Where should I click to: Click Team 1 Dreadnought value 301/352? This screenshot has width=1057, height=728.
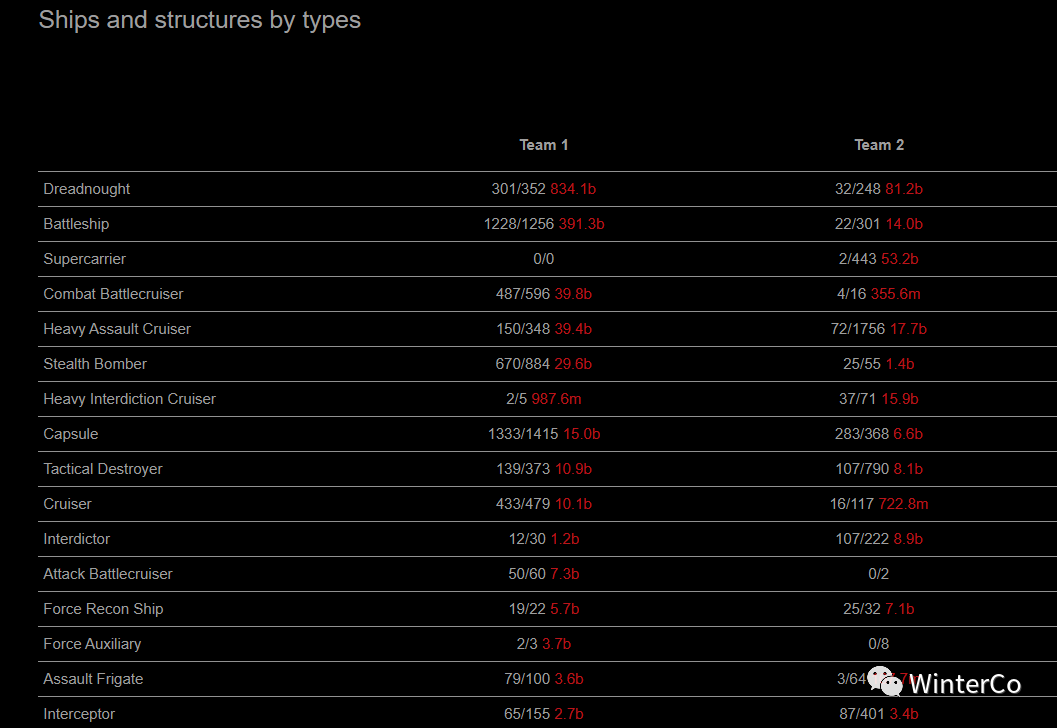(518, 189)
